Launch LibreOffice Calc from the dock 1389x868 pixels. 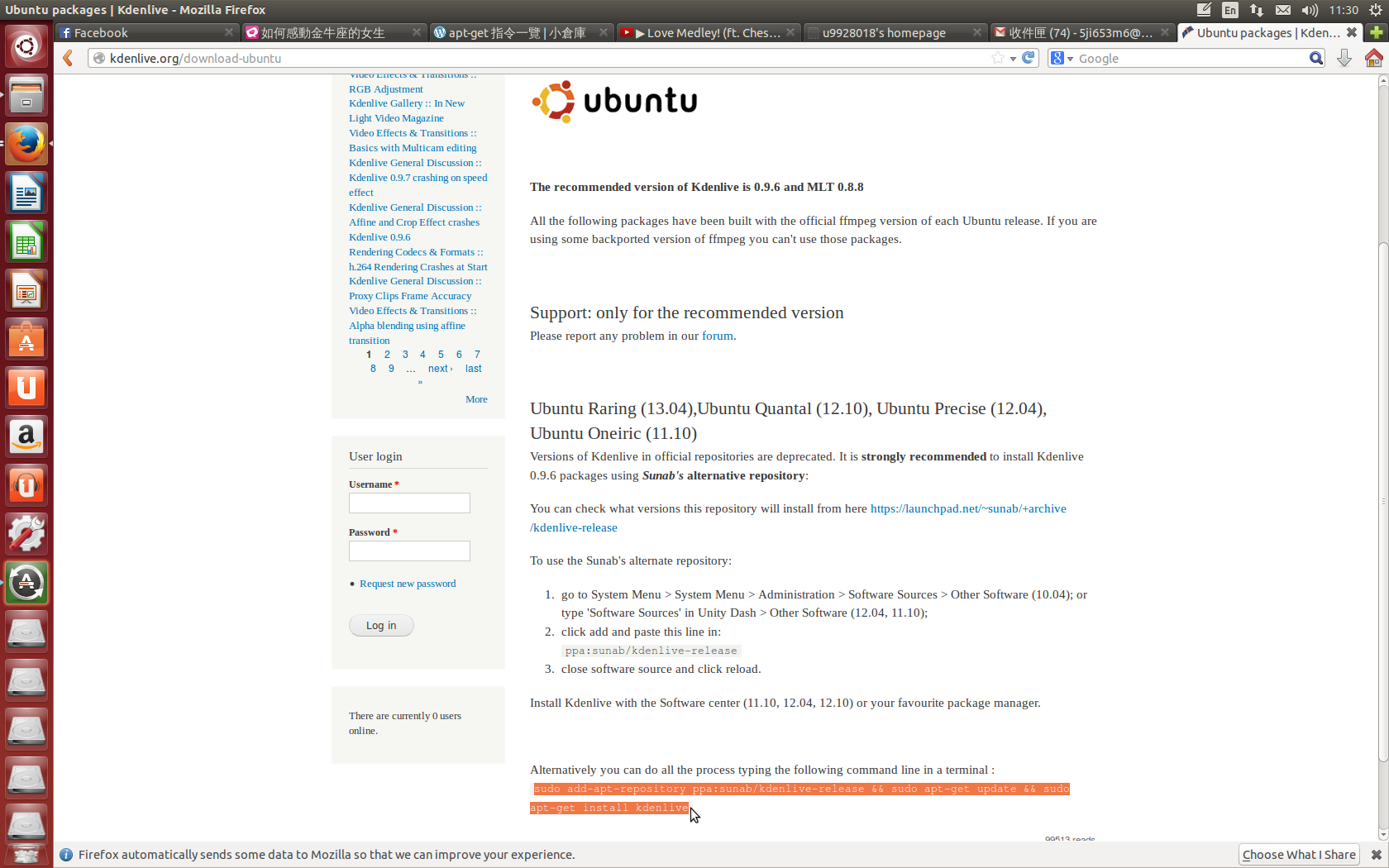click(x=26, y=241)
